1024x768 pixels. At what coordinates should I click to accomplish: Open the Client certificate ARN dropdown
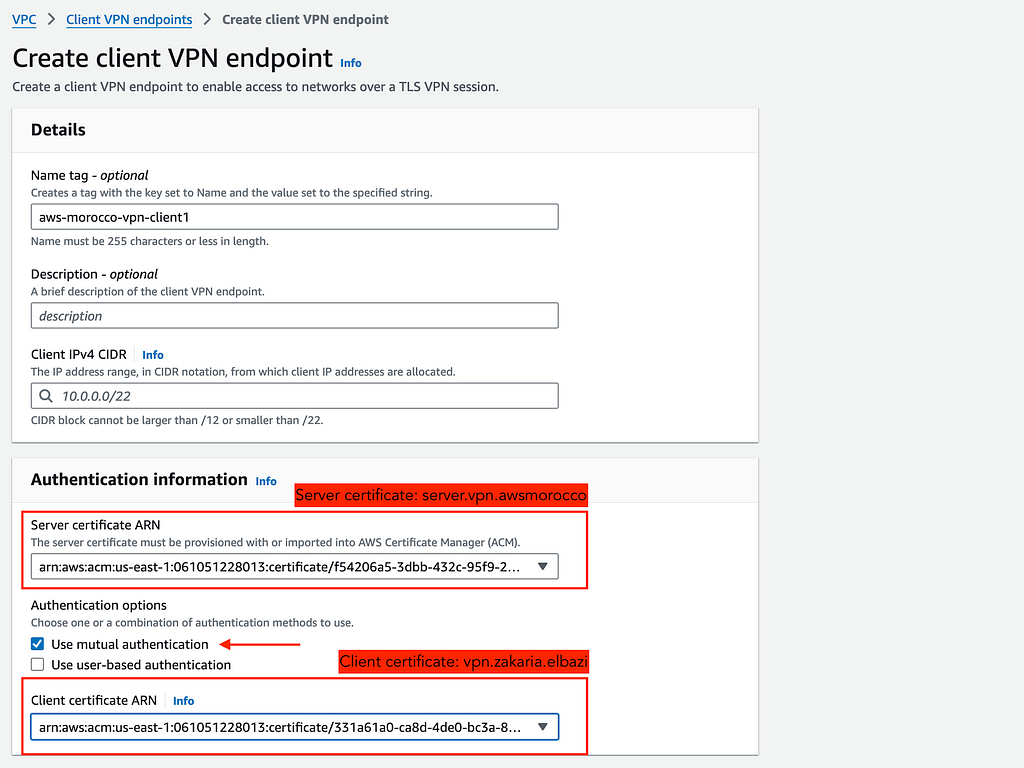(x=295, y=727)
